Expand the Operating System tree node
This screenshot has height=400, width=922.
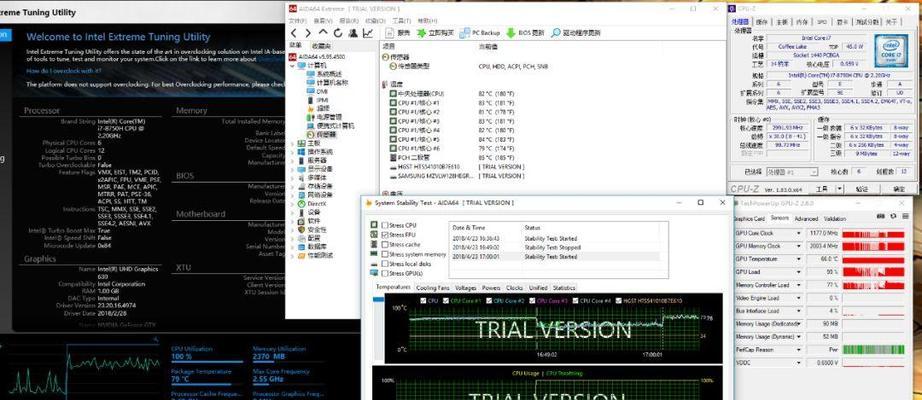(293, 152)
